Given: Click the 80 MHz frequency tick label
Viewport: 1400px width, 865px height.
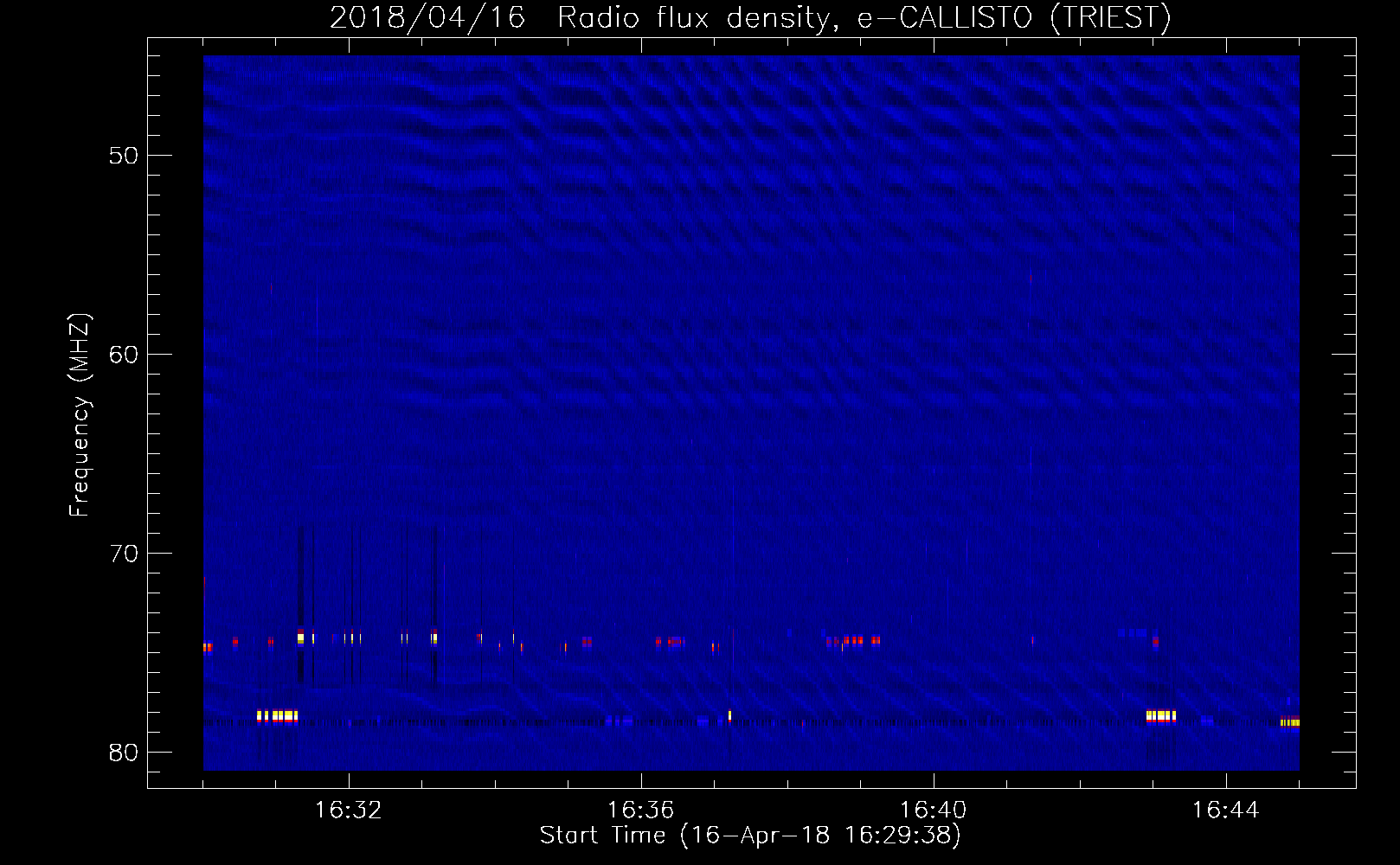Looking at the screenshot, I should pyautogui.click(x=124, y=753).
